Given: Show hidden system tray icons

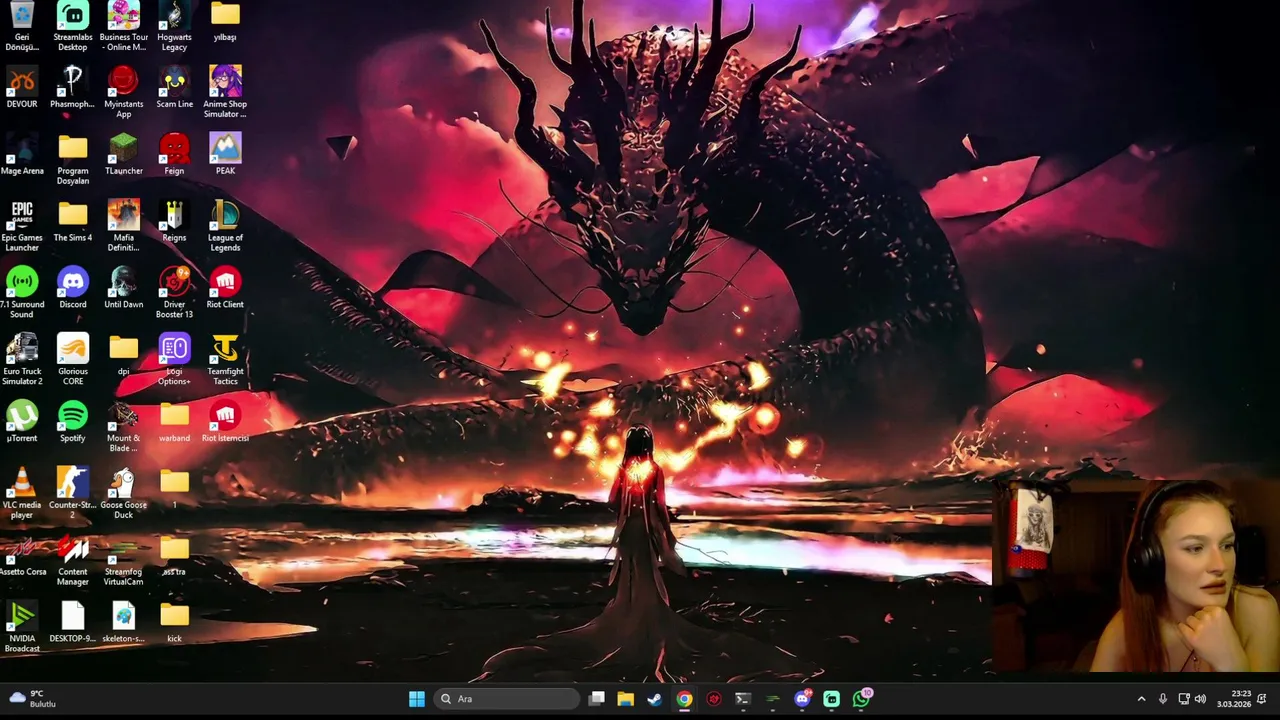Looking at the screenshot, I should (1141, 699).
